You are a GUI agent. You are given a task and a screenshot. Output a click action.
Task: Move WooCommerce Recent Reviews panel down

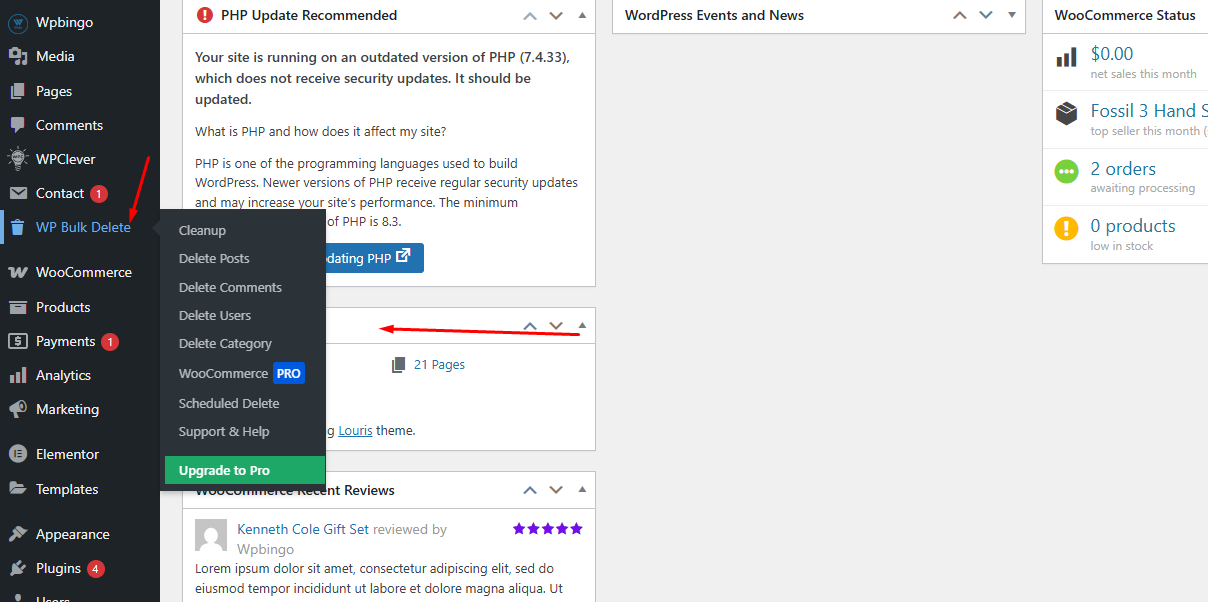pos(556,490)
